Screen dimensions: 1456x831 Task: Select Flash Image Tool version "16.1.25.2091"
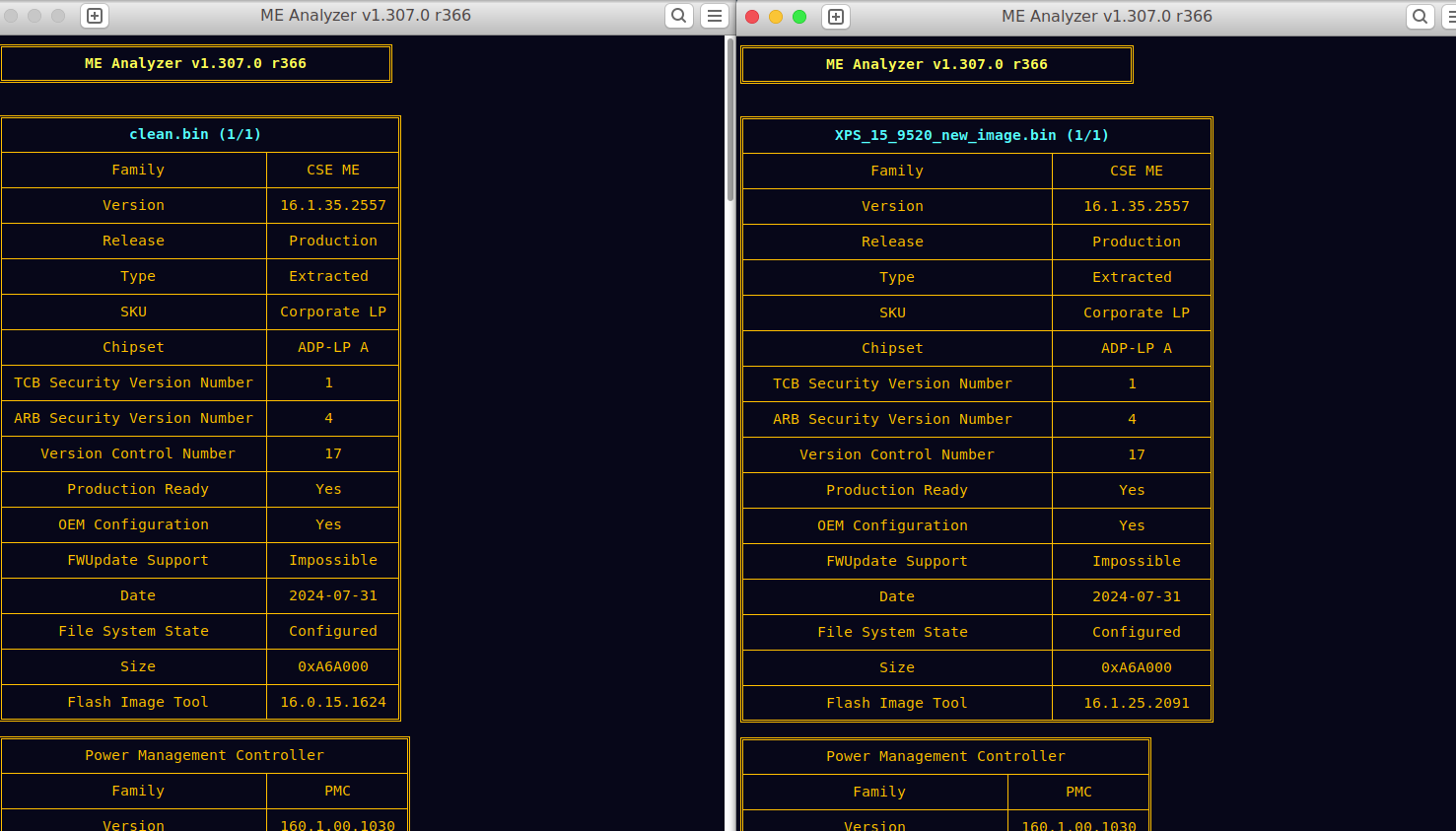tap(1137, 703)
